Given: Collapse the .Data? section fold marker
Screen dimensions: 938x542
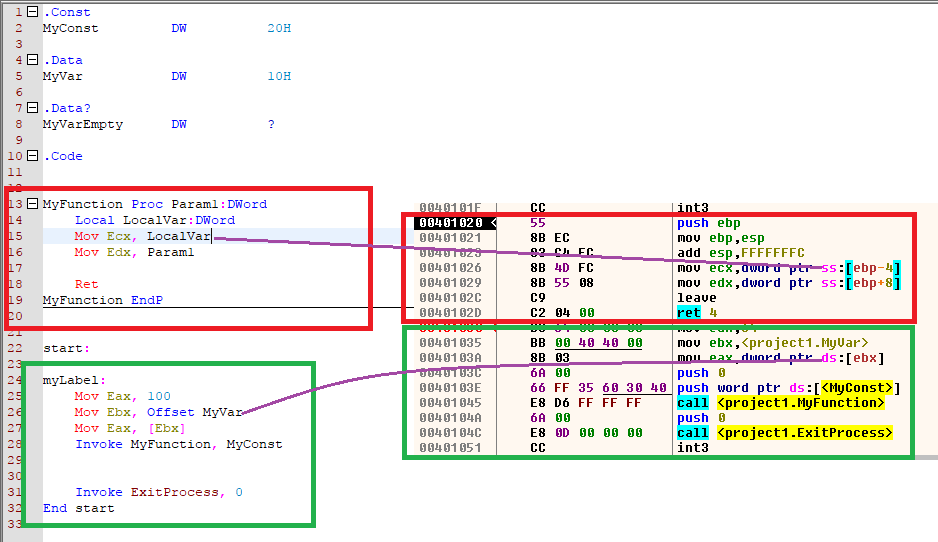Looking at the screenshot, I should coord(32,108).
